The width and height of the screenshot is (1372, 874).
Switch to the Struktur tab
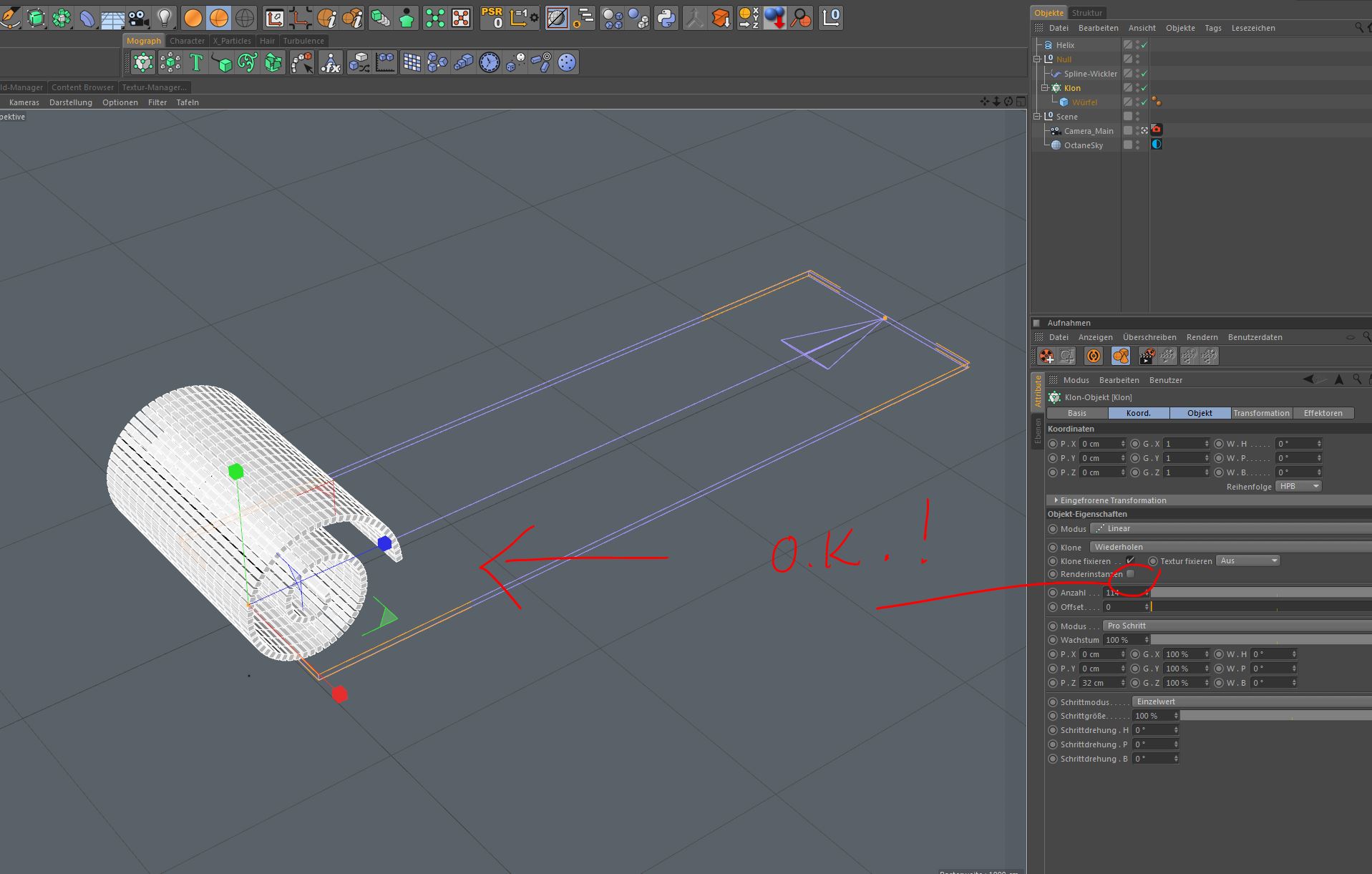pyautogui.click(x=1086, y=13)
